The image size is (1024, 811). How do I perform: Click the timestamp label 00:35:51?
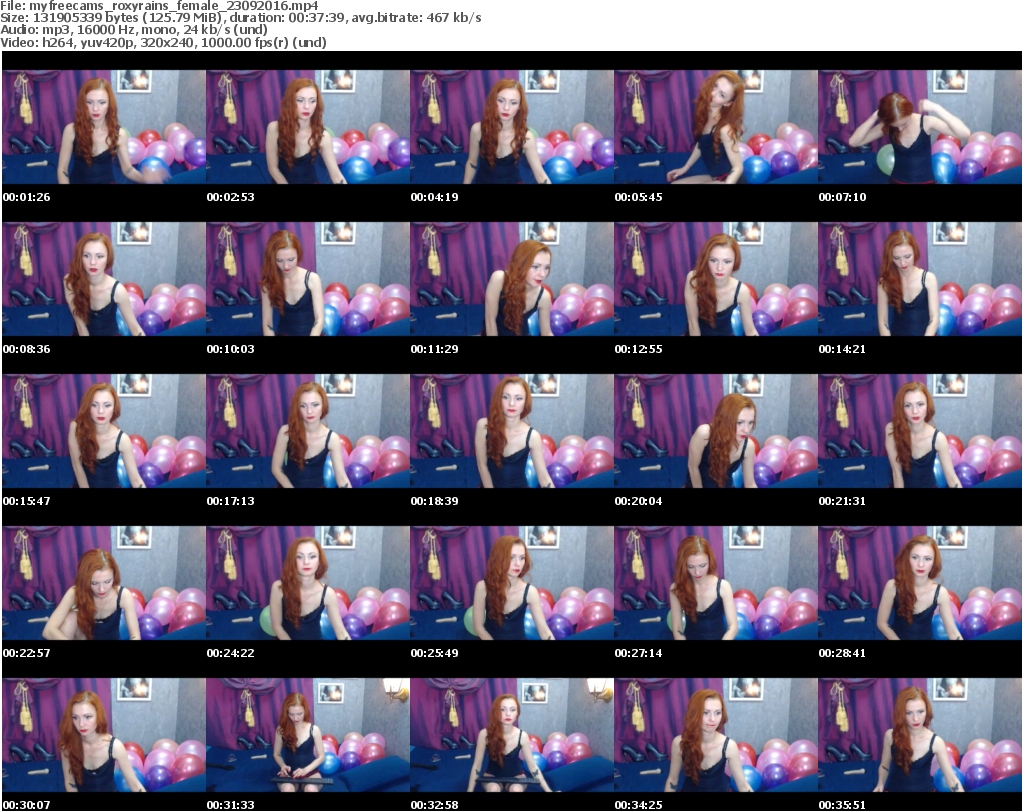click(842, 805)
